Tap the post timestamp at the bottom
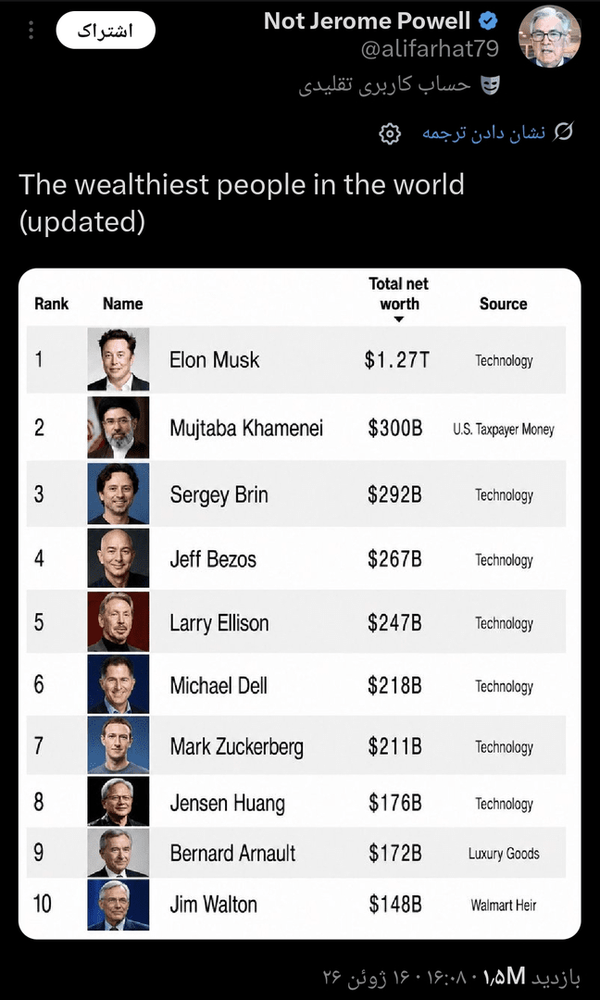Image resolution: width=600 pixels, height=1000 pixels. coord(398,976)
